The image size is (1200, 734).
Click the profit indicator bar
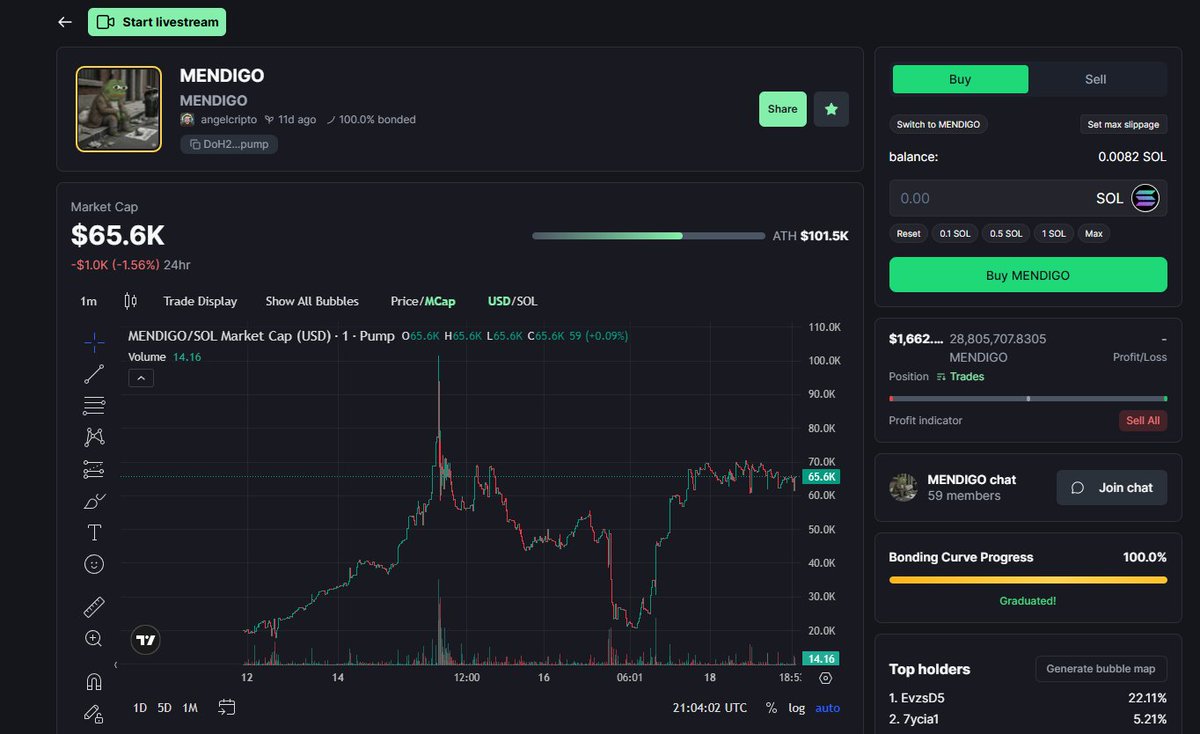tap(1028, 399)
